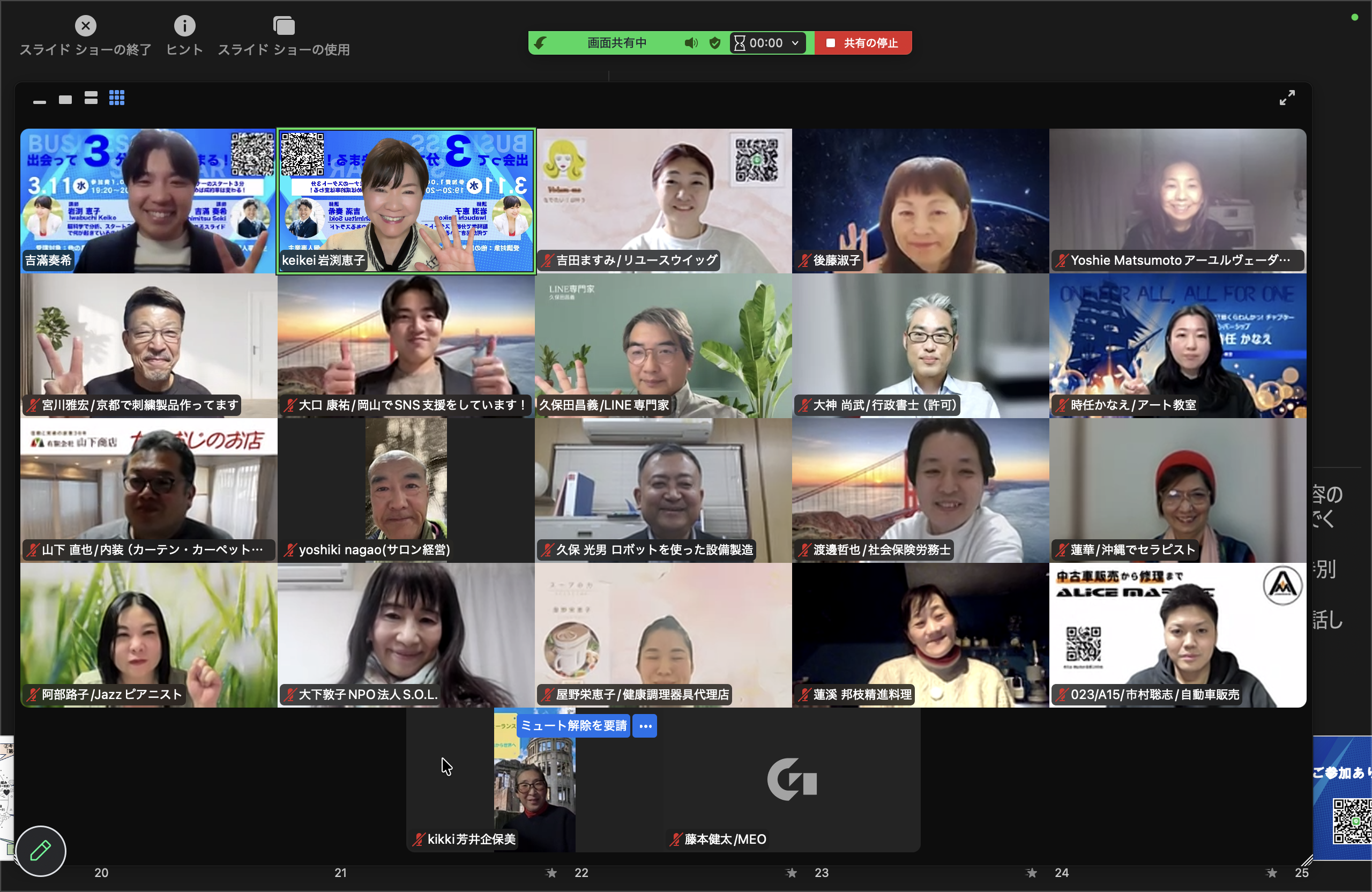The height and width of the screenshot is (892, 1372).
Task: Expand the 00:00 timer dropdown
Action: [x=795, y=43]
